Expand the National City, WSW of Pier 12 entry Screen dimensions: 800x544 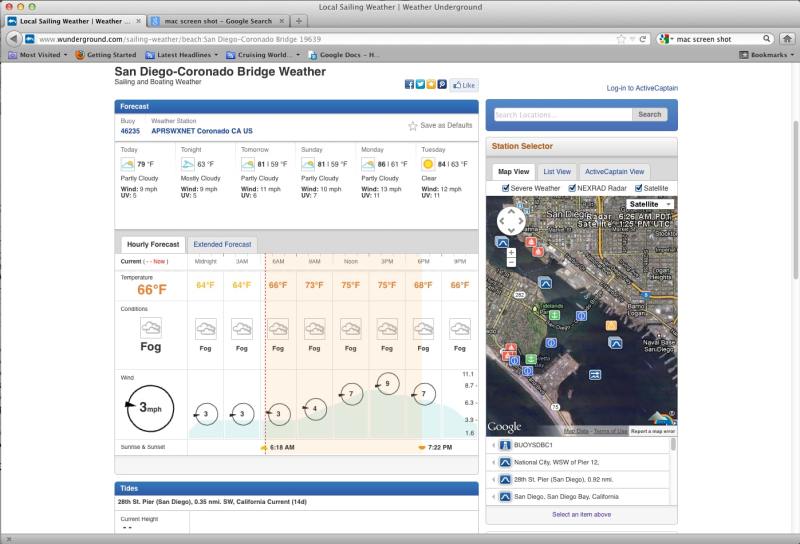pyautogui.click(x=493, y=462)
